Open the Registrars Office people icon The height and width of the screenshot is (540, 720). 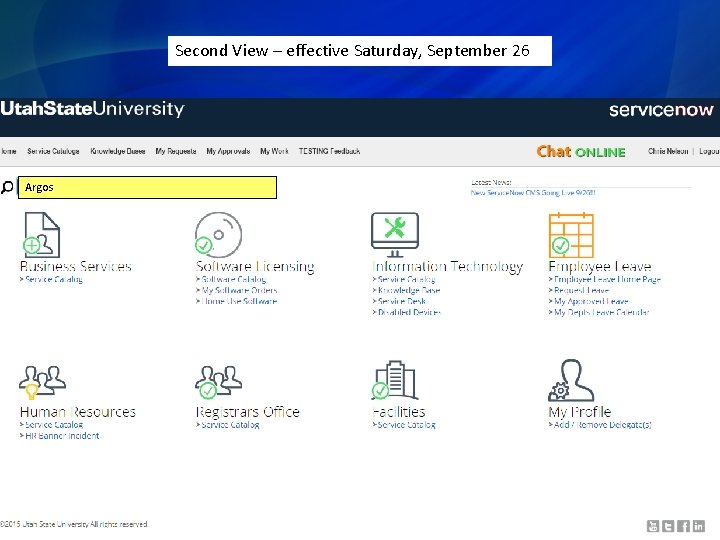point(219,382)
